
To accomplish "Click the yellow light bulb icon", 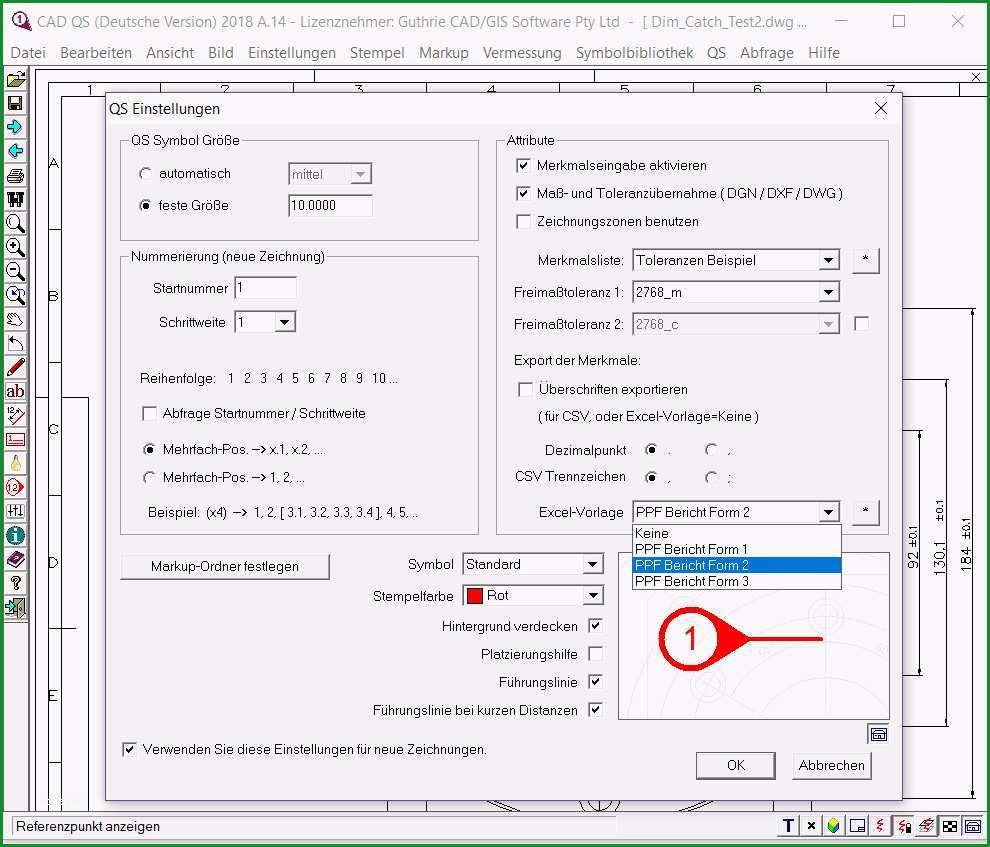I will click(x=15, y=463).
